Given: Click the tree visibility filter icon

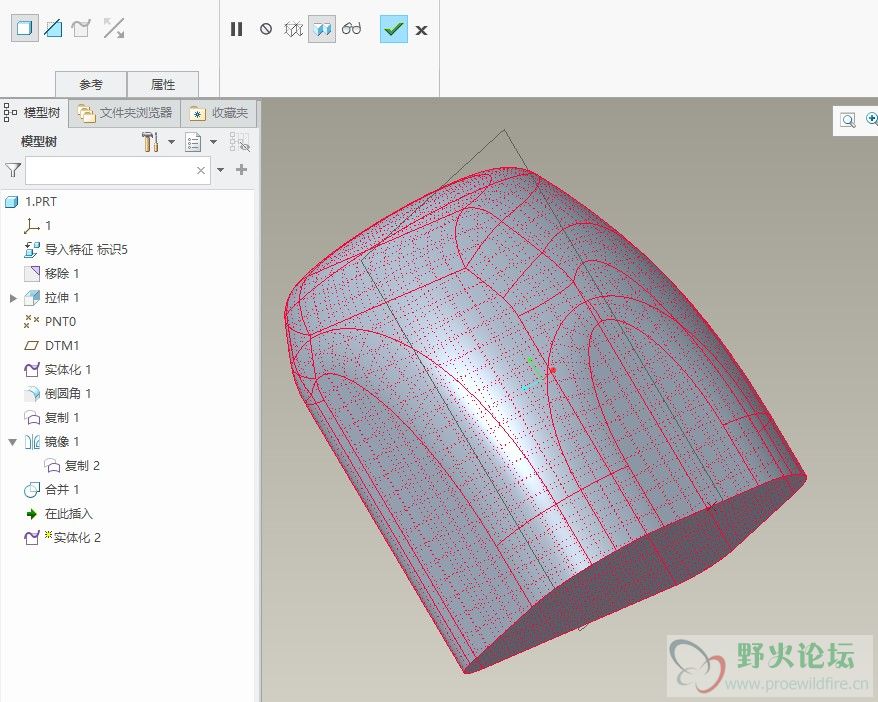Looking at the screenshot, I should (240, 142).
